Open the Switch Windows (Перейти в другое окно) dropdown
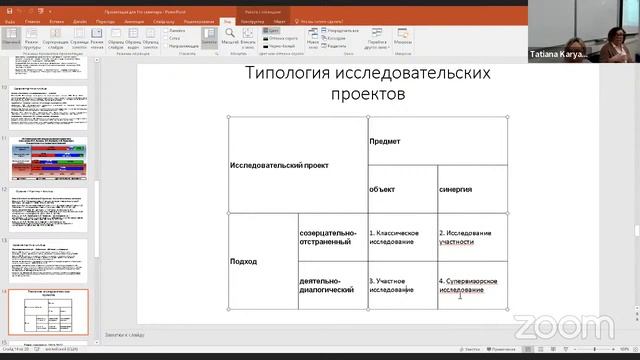Image resolution: width=640 pixels, height=360 pixels. point(377,39)
